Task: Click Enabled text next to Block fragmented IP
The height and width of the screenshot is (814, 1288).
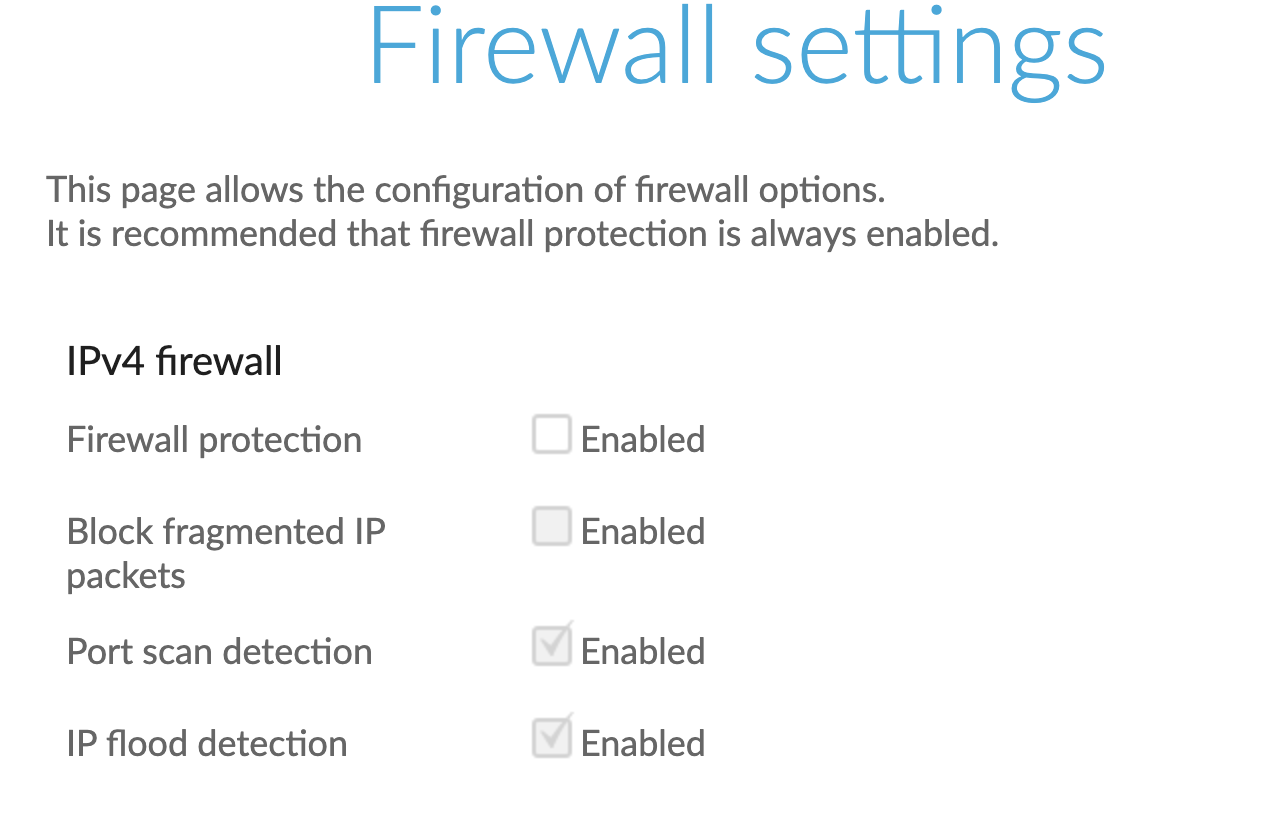Action: 643,532
